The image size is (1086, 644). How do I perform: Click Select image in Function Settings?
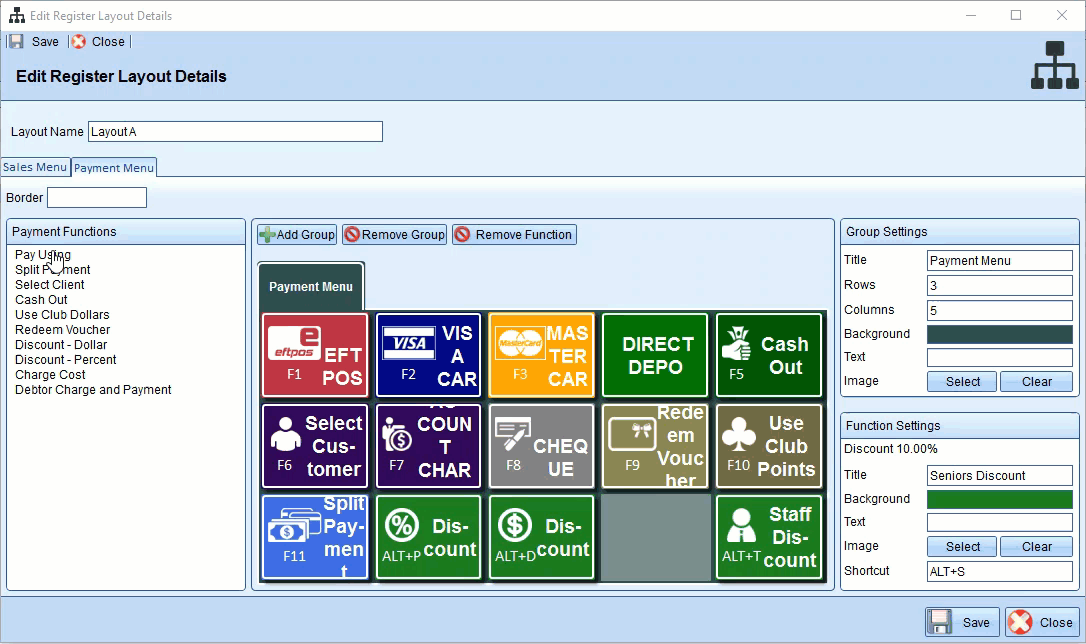pos(962,546)
